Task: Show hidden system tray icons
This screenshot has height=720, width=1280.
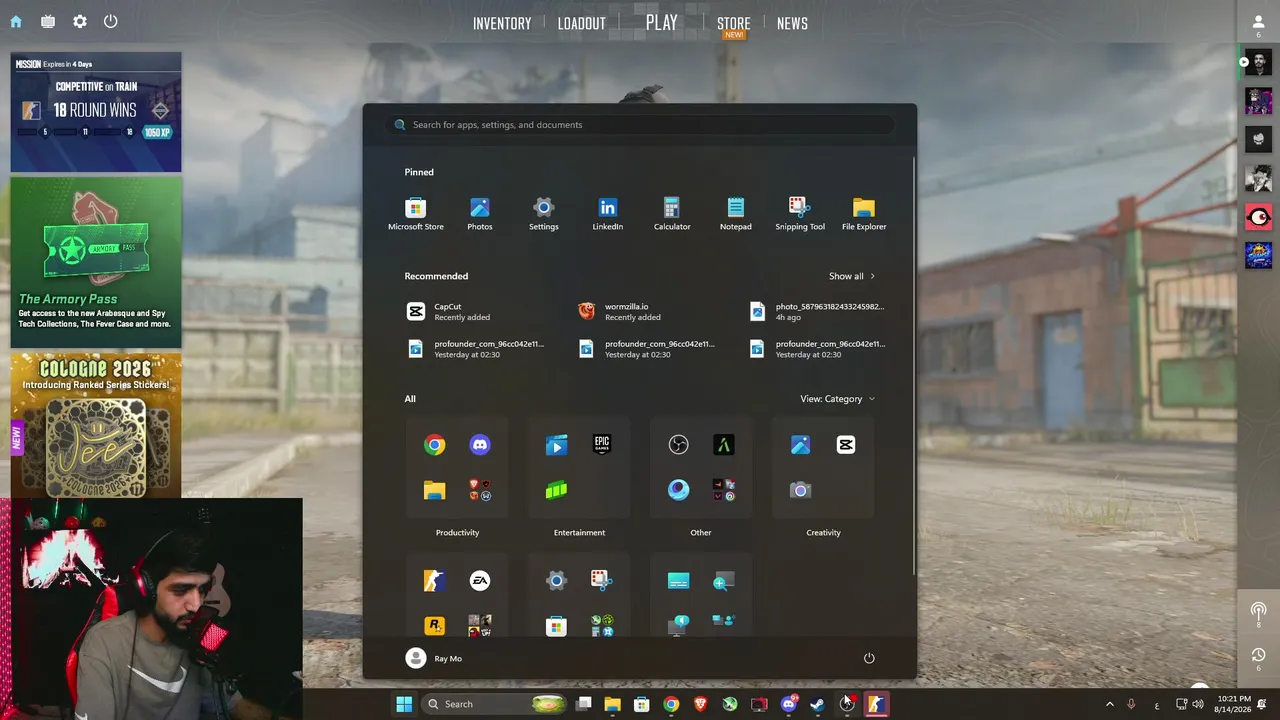Action: pyautogui.click(x=1109, y=704)
